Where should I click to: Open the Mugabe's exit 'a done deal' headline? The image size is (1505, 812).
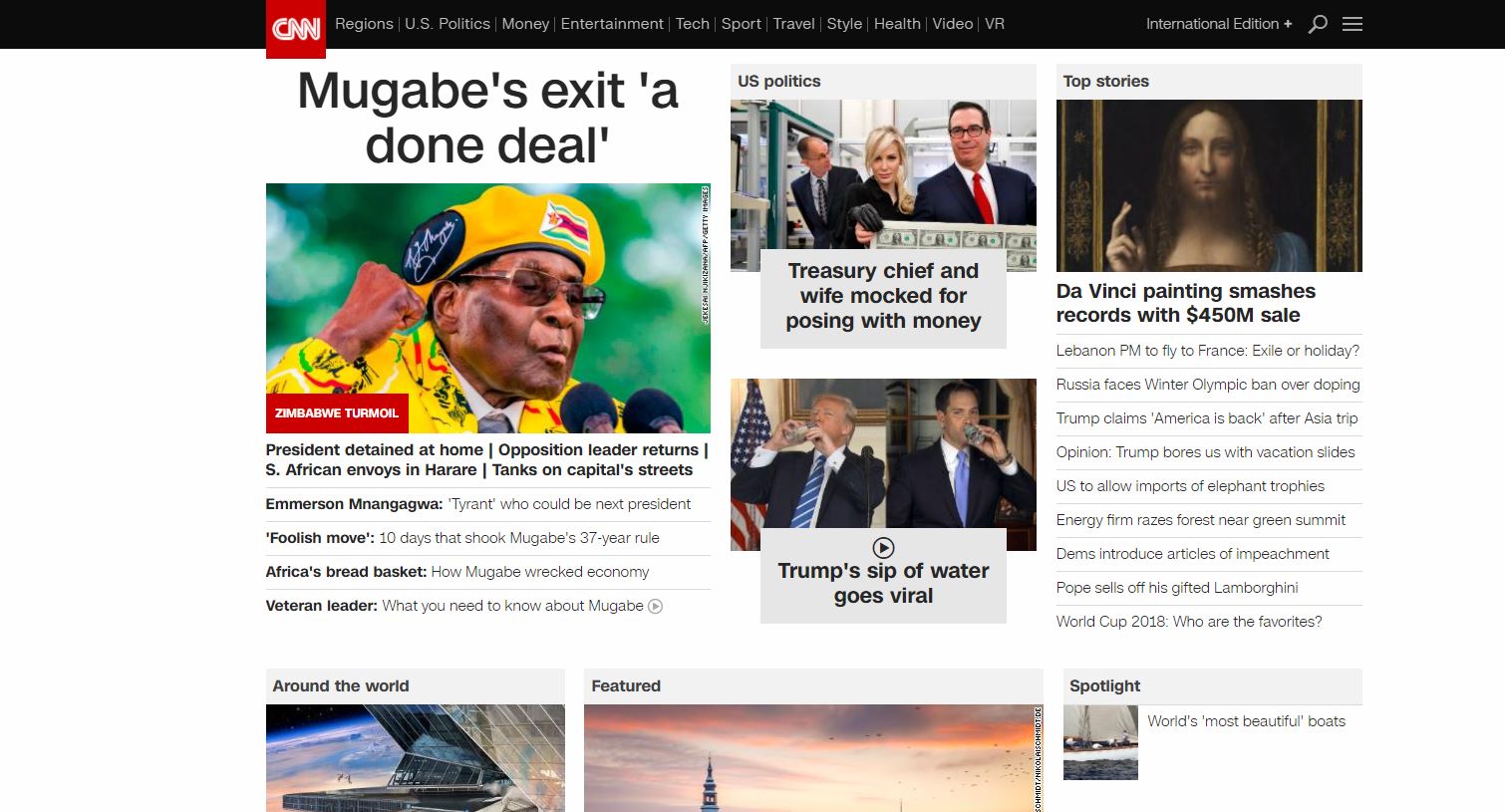click(x=487, y=118)
